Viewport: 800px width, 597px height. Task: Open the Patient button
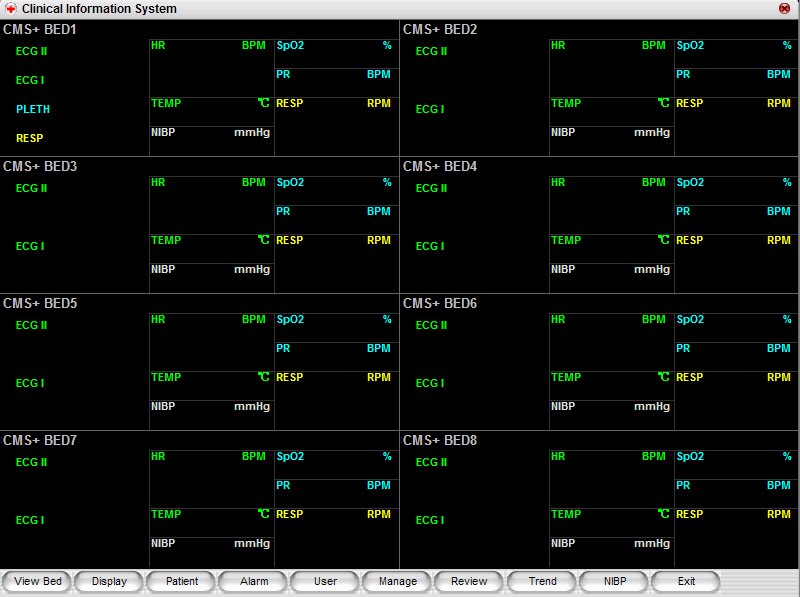pyautogui.click(x=182, y=581)
